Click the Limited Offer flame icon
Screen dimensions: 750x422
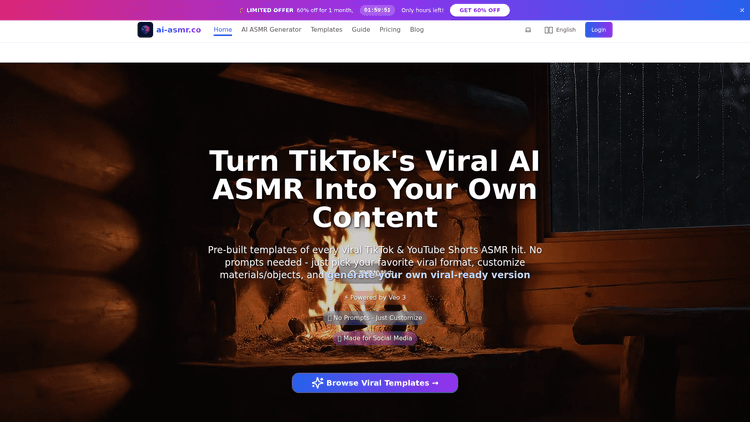click(242, 10)
